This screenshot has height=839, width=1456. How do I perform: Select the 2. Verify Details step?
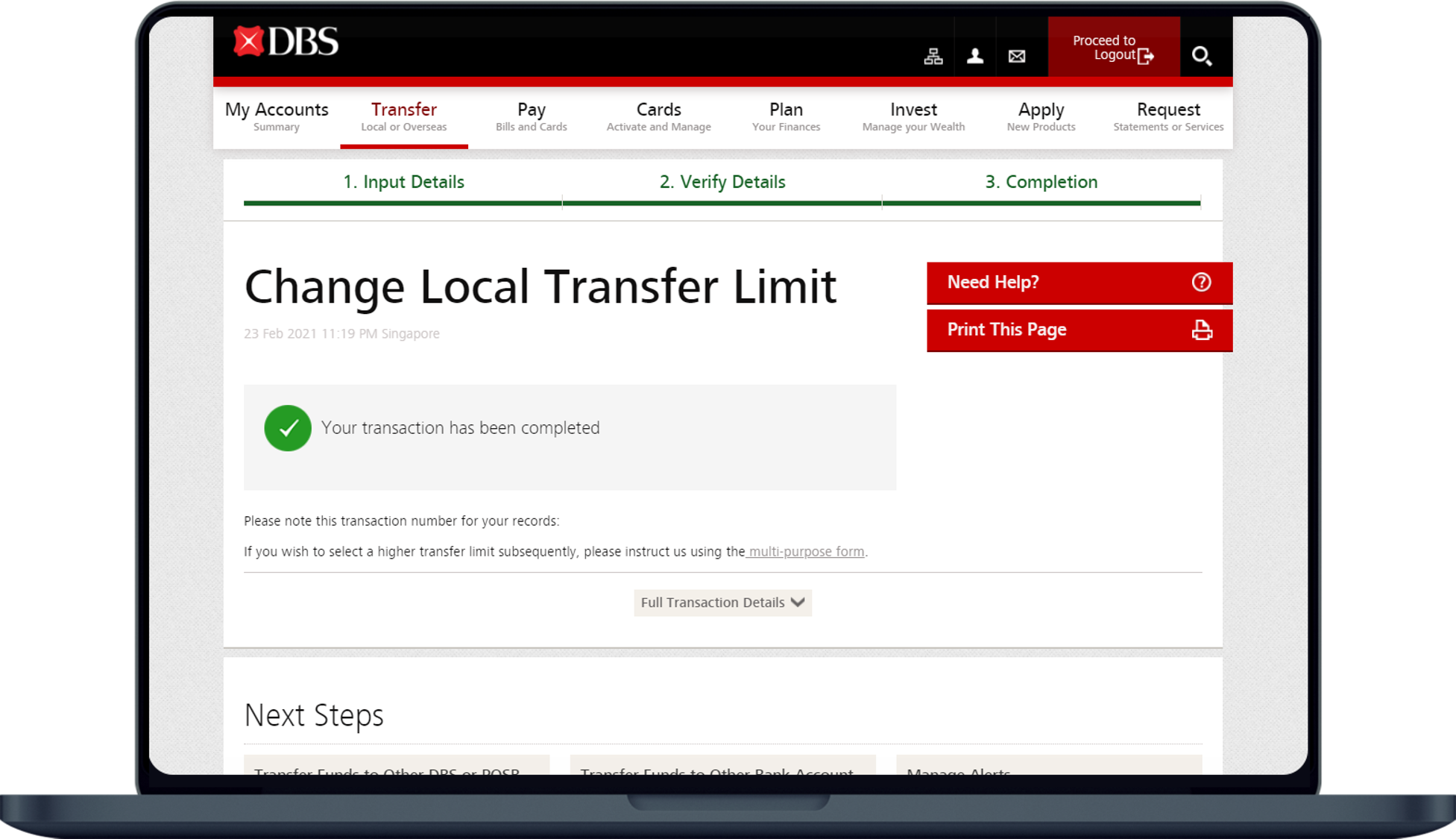coord(722,182)
